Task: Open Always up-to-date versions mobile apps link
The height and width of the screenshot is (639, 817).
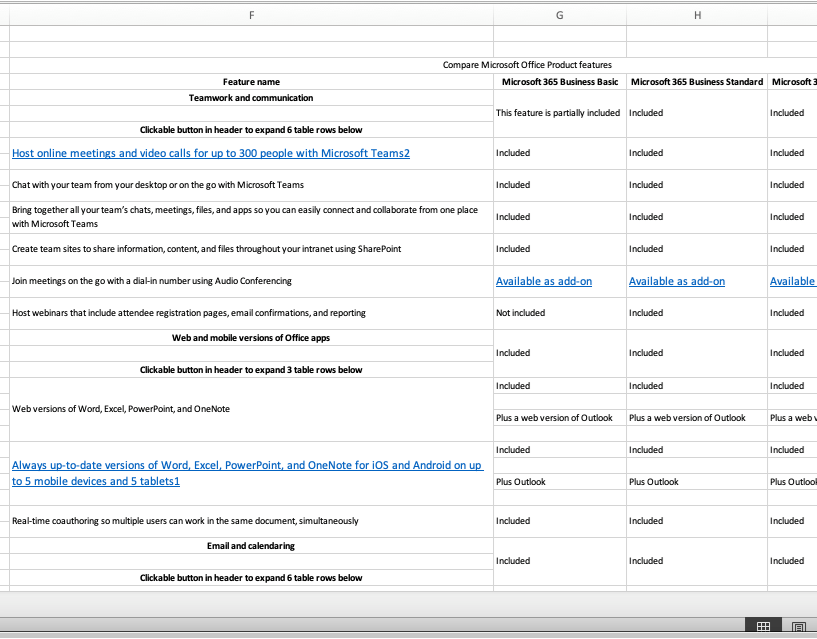Action: [247, 473]
